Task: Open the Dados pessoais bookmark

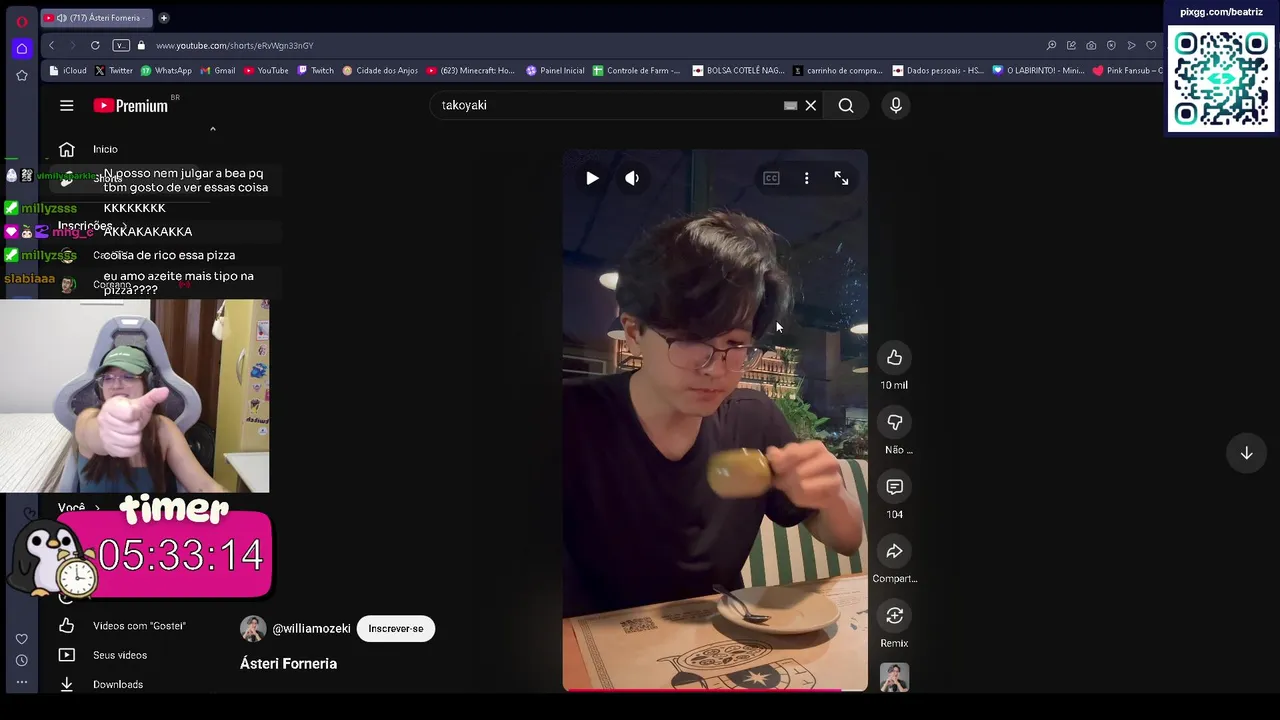Action: point(939,71)
